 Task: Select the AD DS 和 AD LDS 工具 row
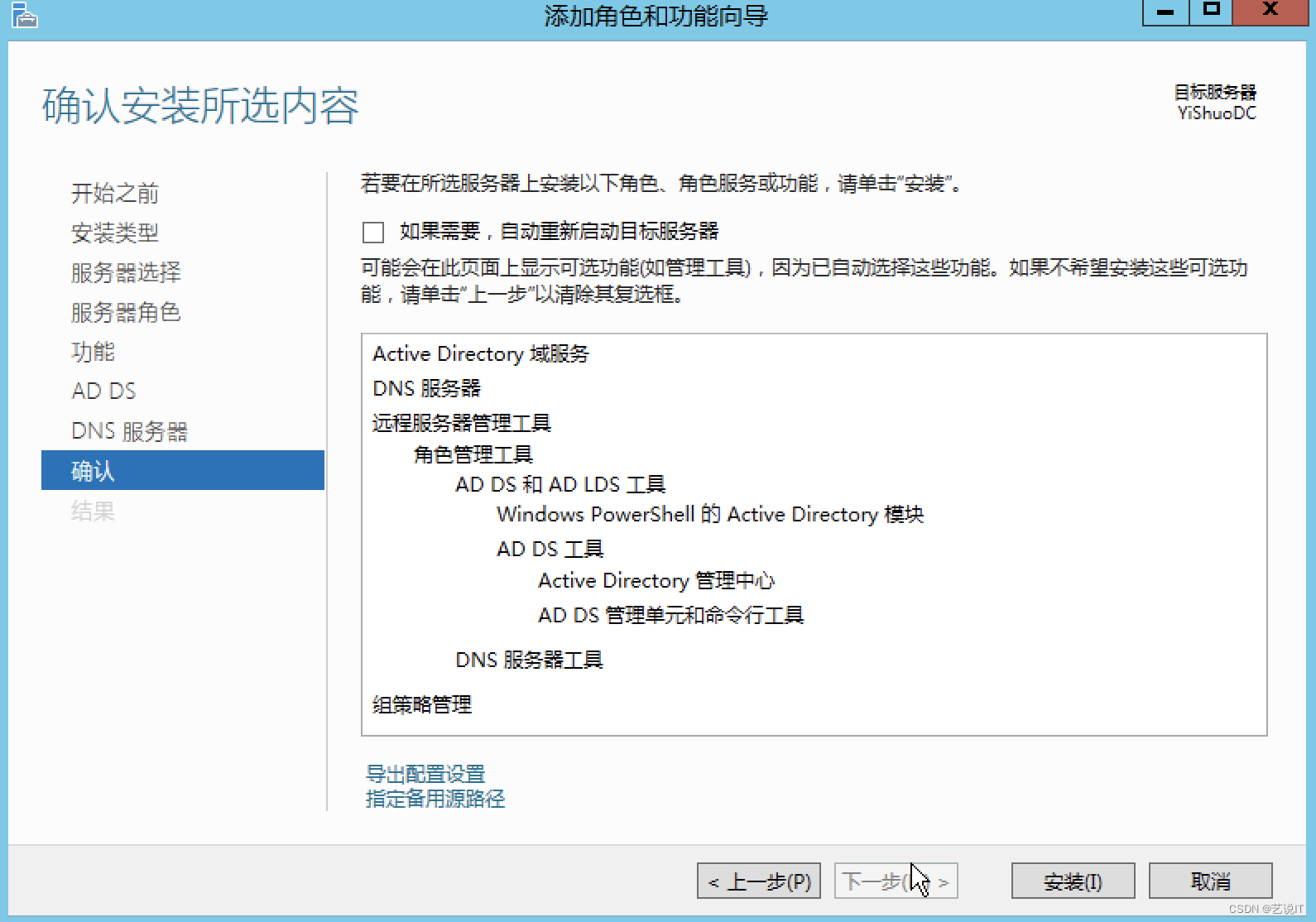[x=560, y=484]
